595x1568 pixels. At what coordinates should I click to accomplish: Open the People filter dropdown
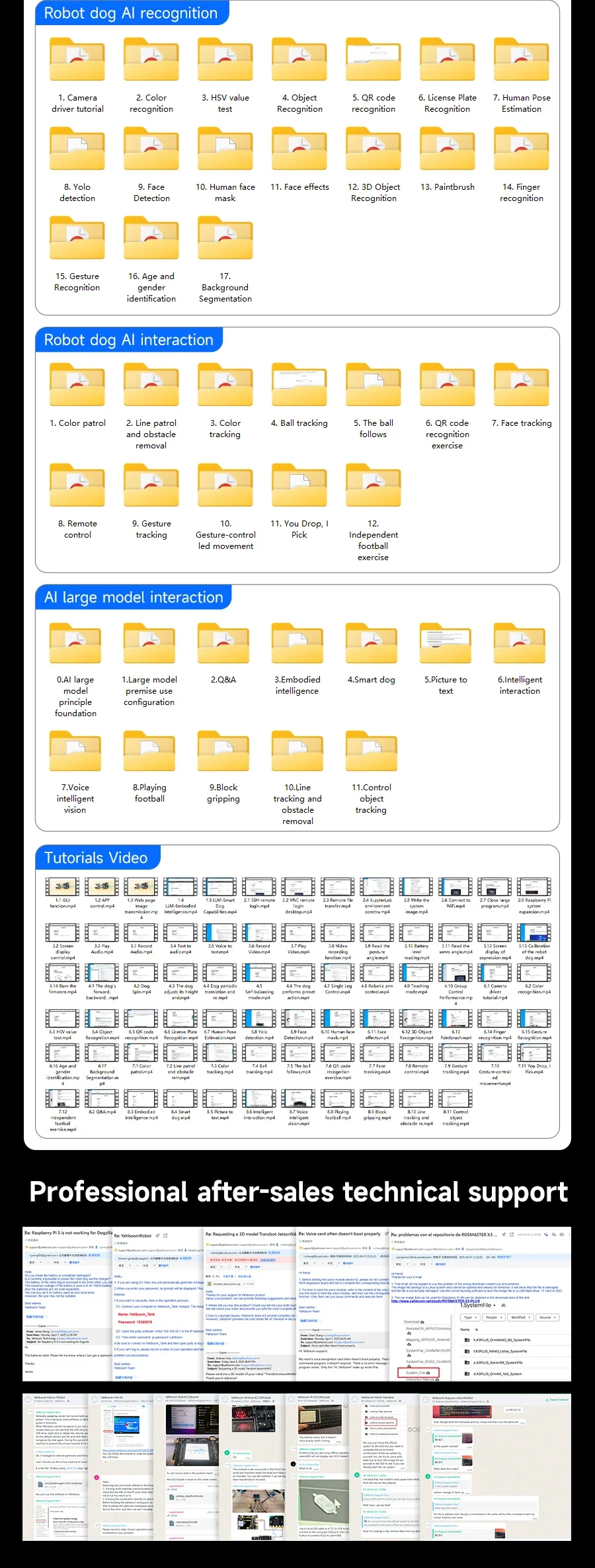pyautogui.click(x=493, y=1317)
